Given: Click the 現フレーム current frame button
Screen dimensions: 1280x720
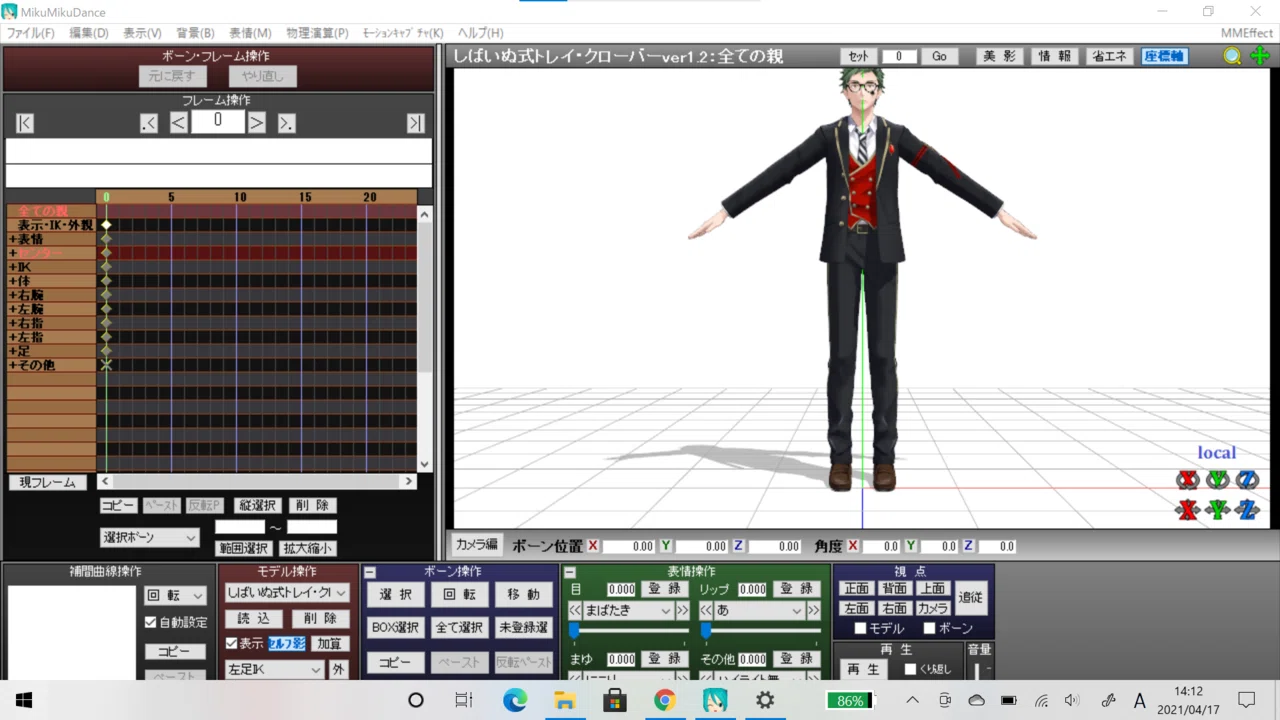Looking at the screenshot, I should click(x=47, y=482).
